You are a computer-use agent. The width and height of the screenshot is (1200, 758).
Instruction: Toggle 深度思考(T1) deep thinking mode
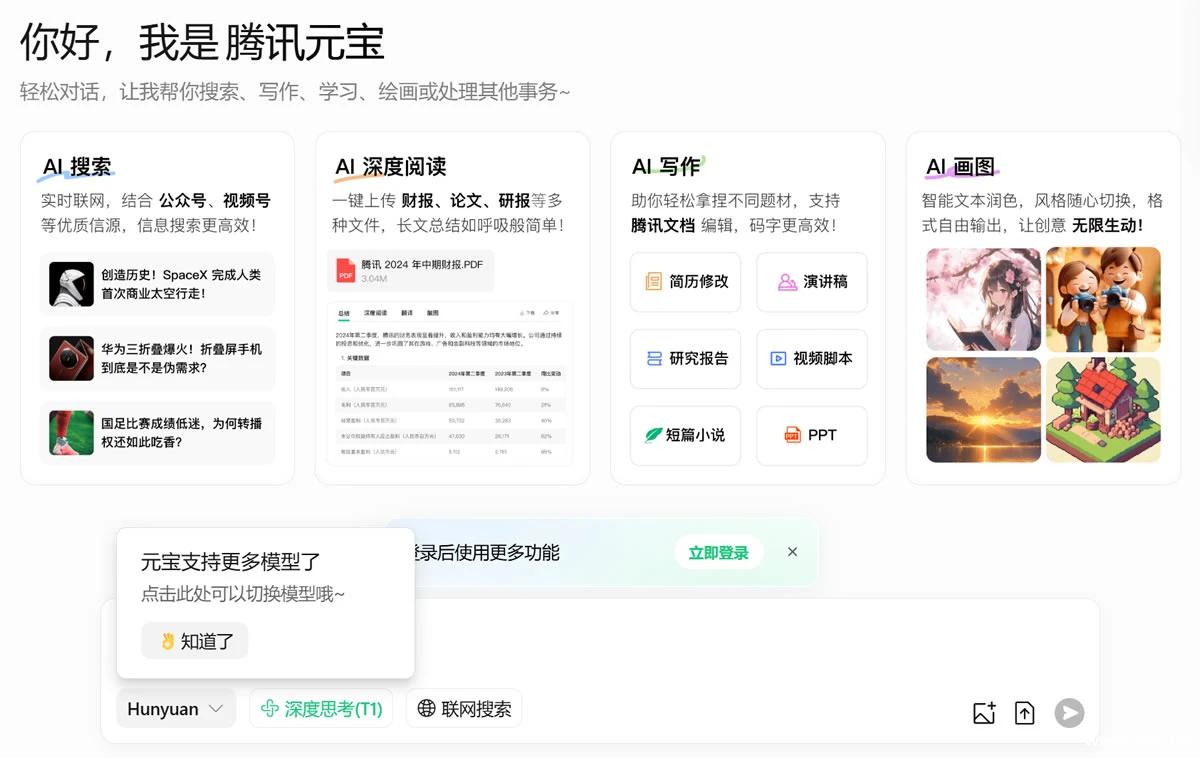click(321, 709)
